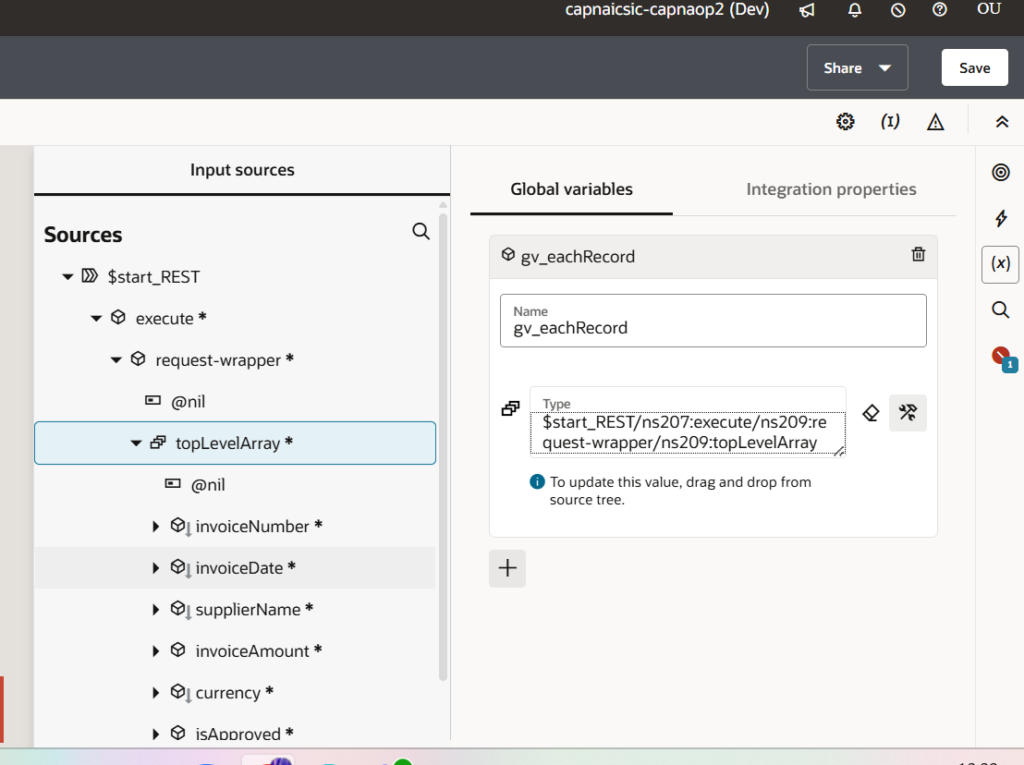Click the Save button
Viewport: 1024px width, 765px height.
[x=974, y=68]
